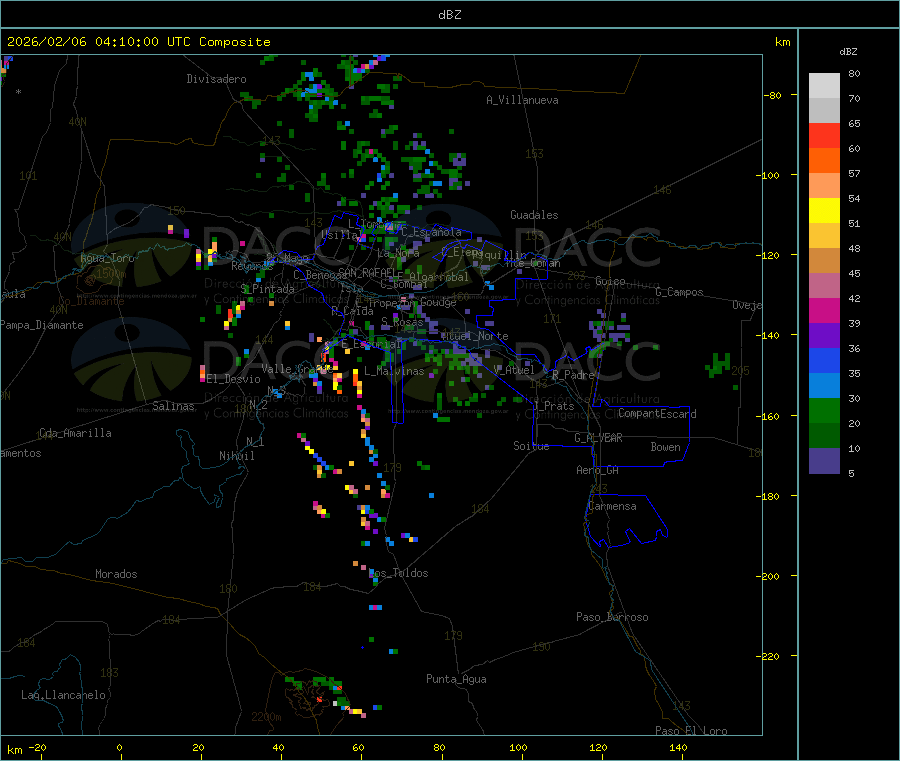Select the dark purple 10 dBZ swatch
The height and width of the screenshot is (761, 900).
[824, 461]
